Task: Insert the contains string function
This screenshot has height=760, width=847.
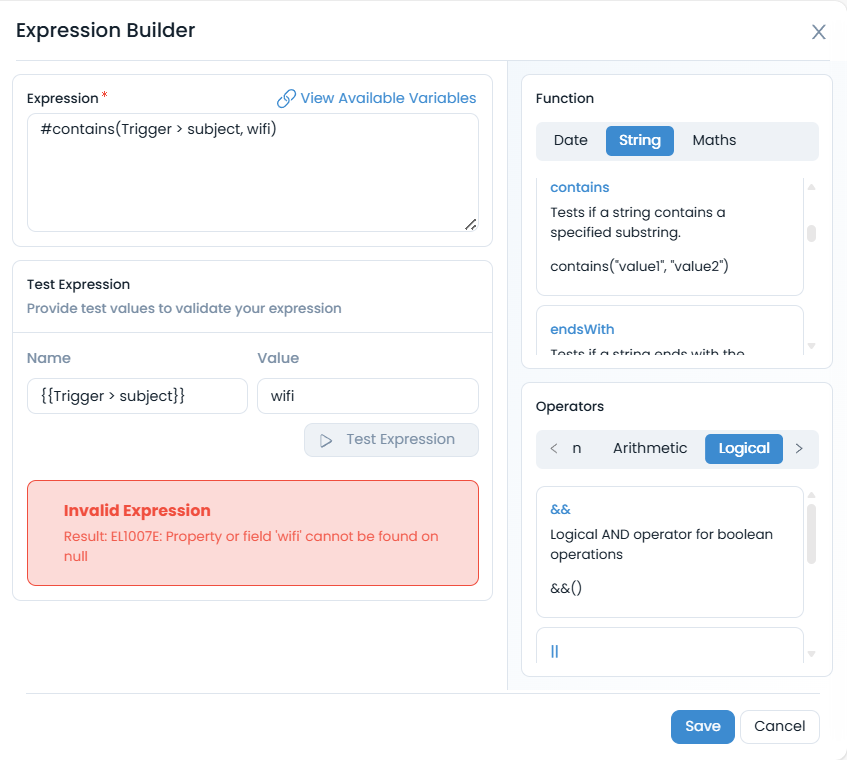Action: point(580,187)
